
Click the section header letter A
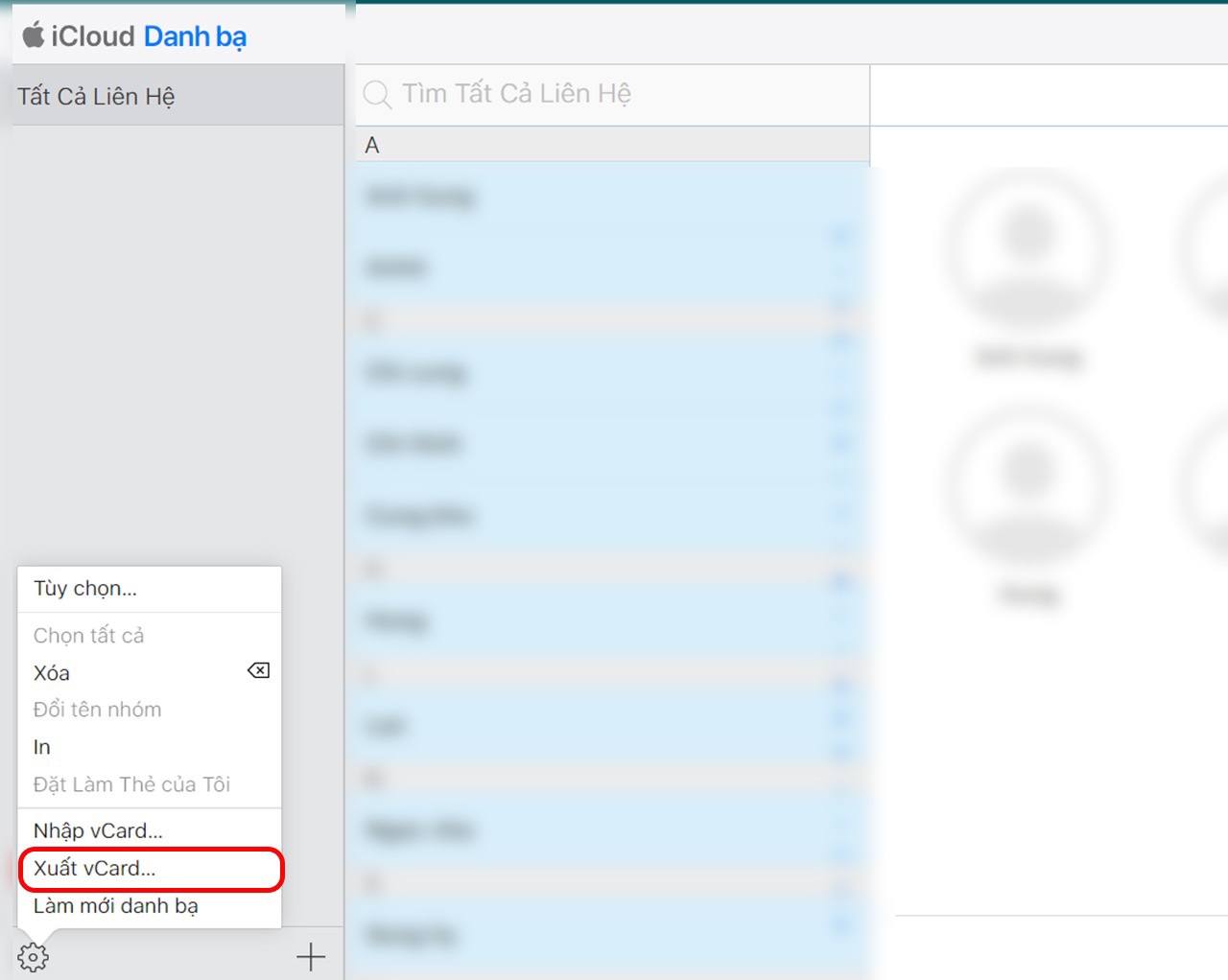click(372, 145)
